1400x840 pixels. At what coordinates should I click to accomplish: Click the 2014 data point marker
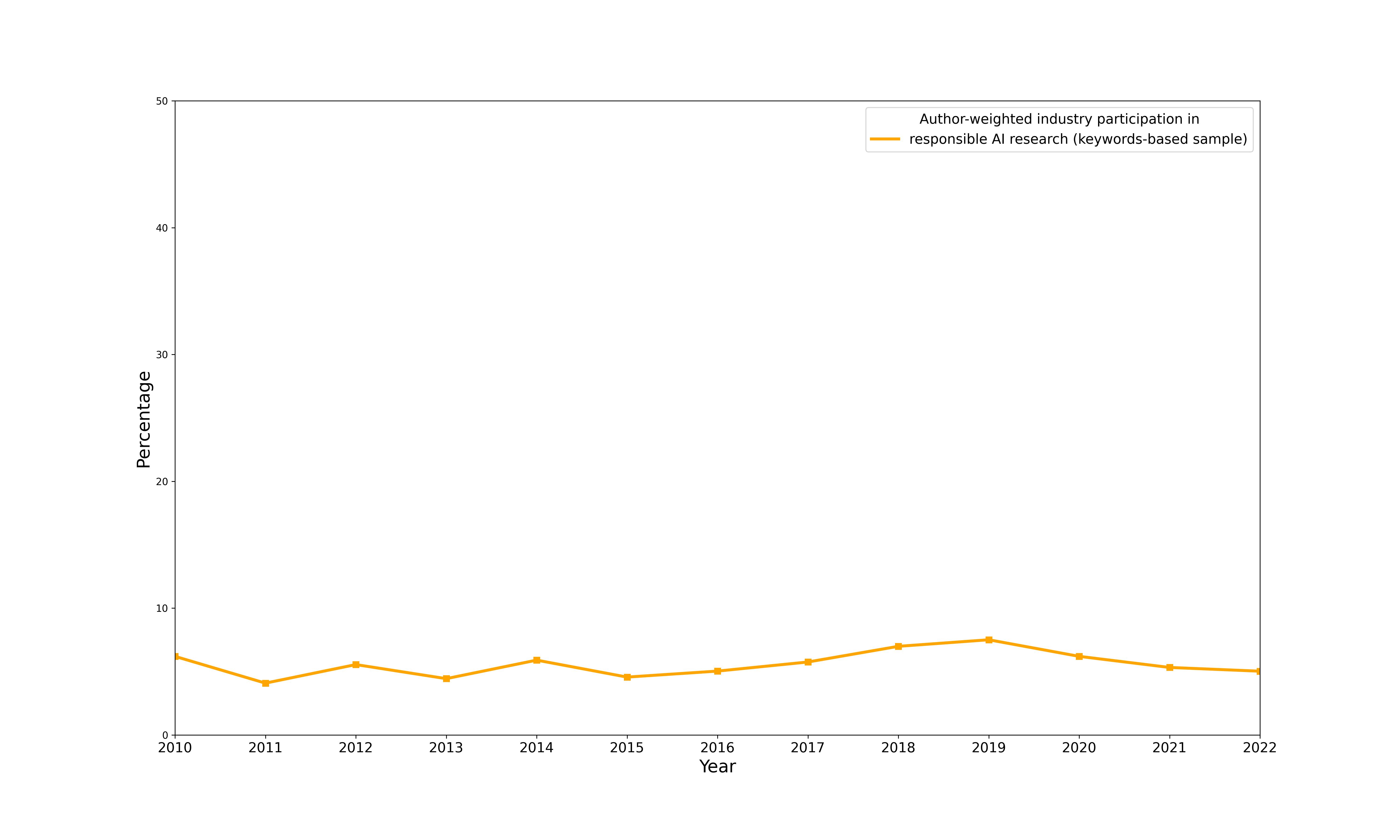click(x=536, y=660)
